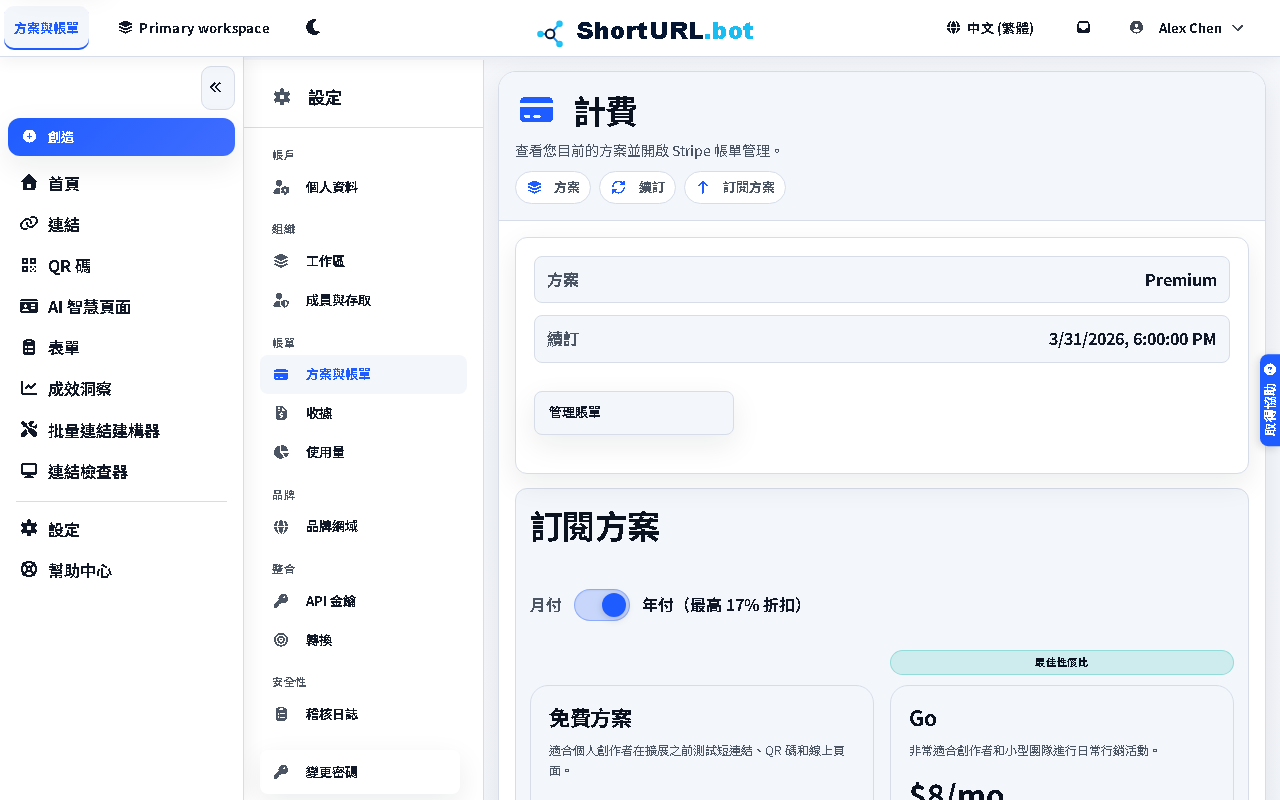Expand Alex Chen account menu

pyautogui.click(x=1187, y=28)
